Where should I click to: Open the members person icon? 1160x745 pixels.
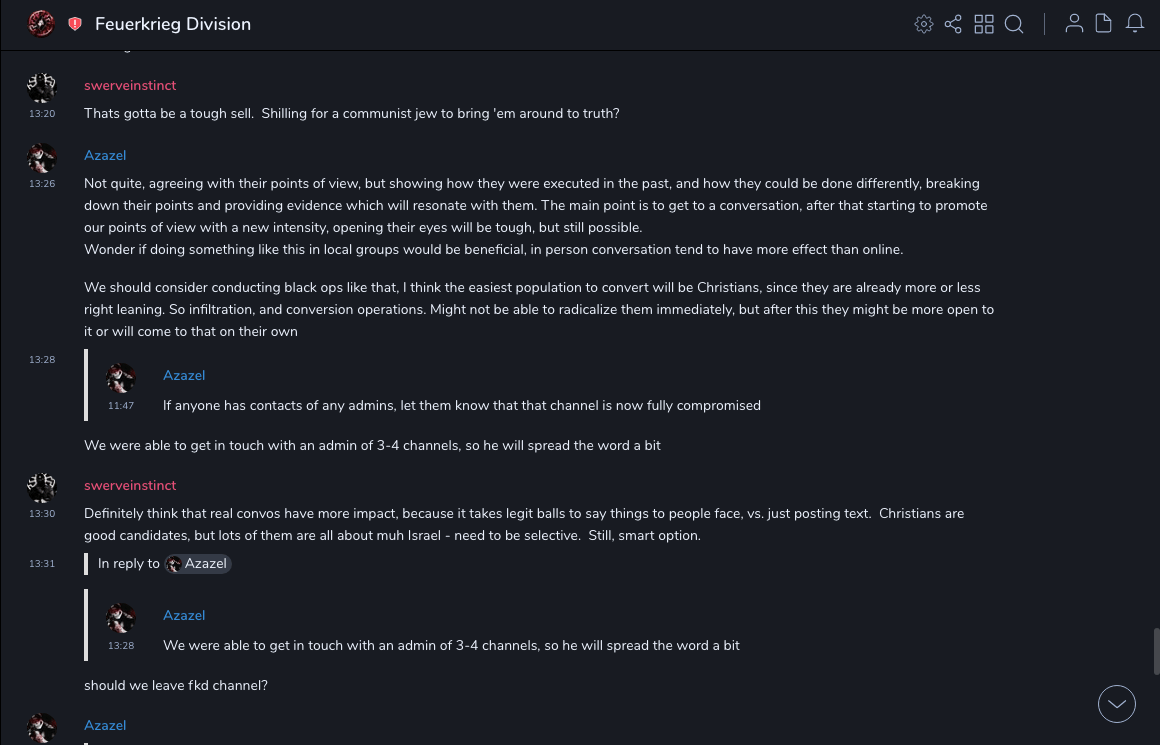pos(1074,24)
